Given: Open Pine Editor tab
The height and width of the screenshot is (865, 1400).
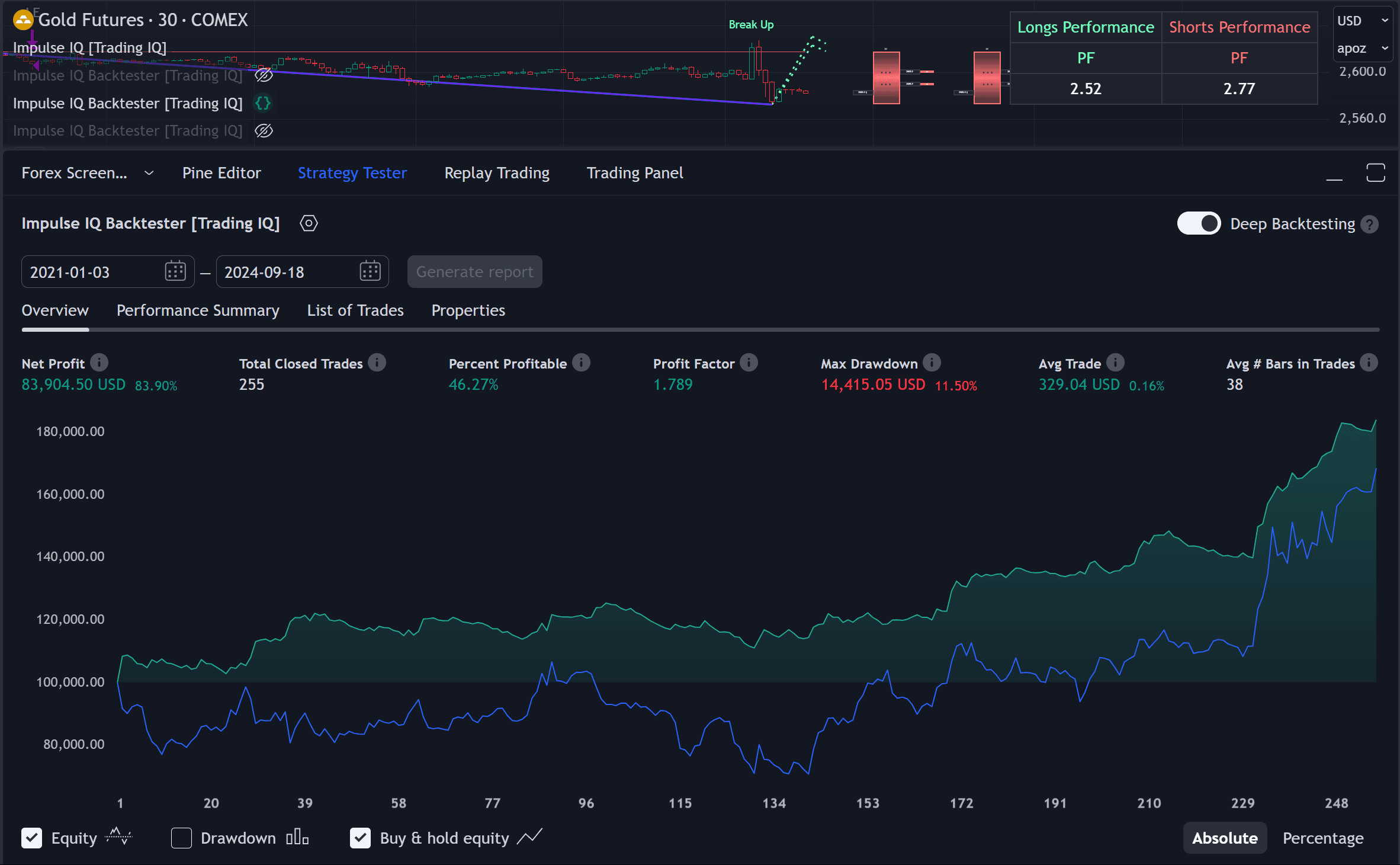Looking at the screenshot, I should [221, 173].
